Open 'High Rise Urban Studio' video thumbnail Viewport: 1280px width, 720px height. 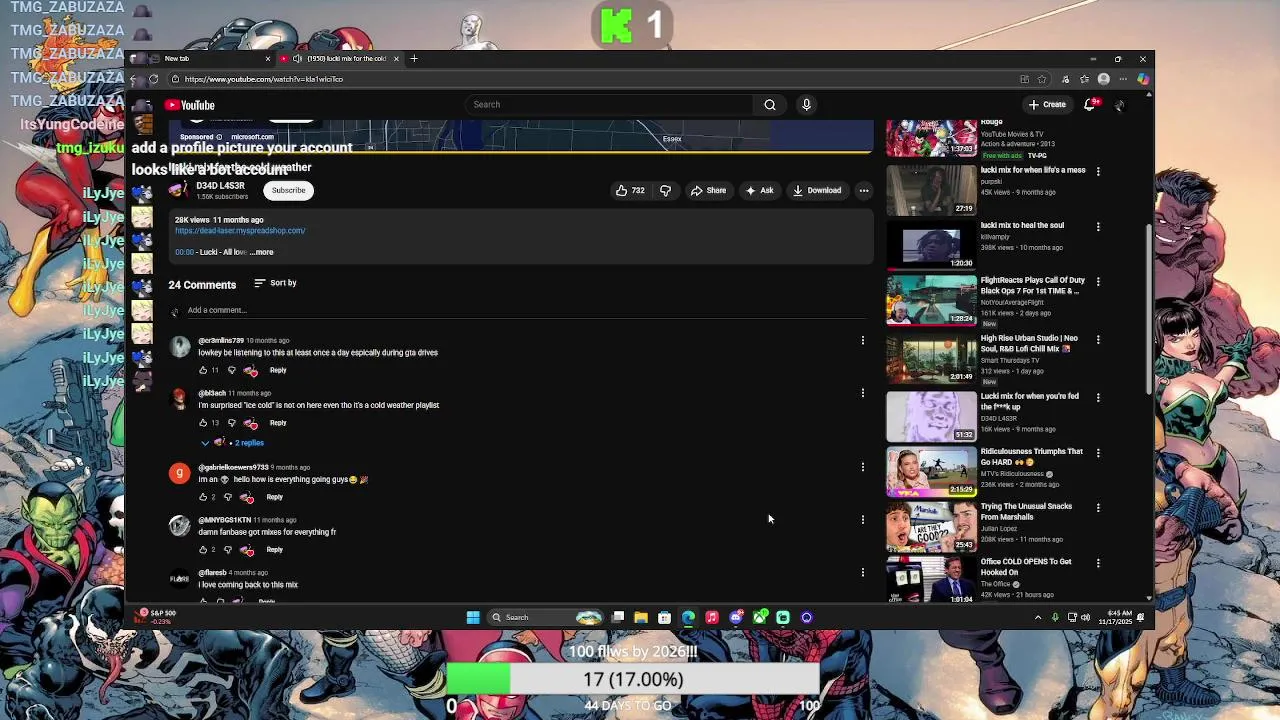931,358
